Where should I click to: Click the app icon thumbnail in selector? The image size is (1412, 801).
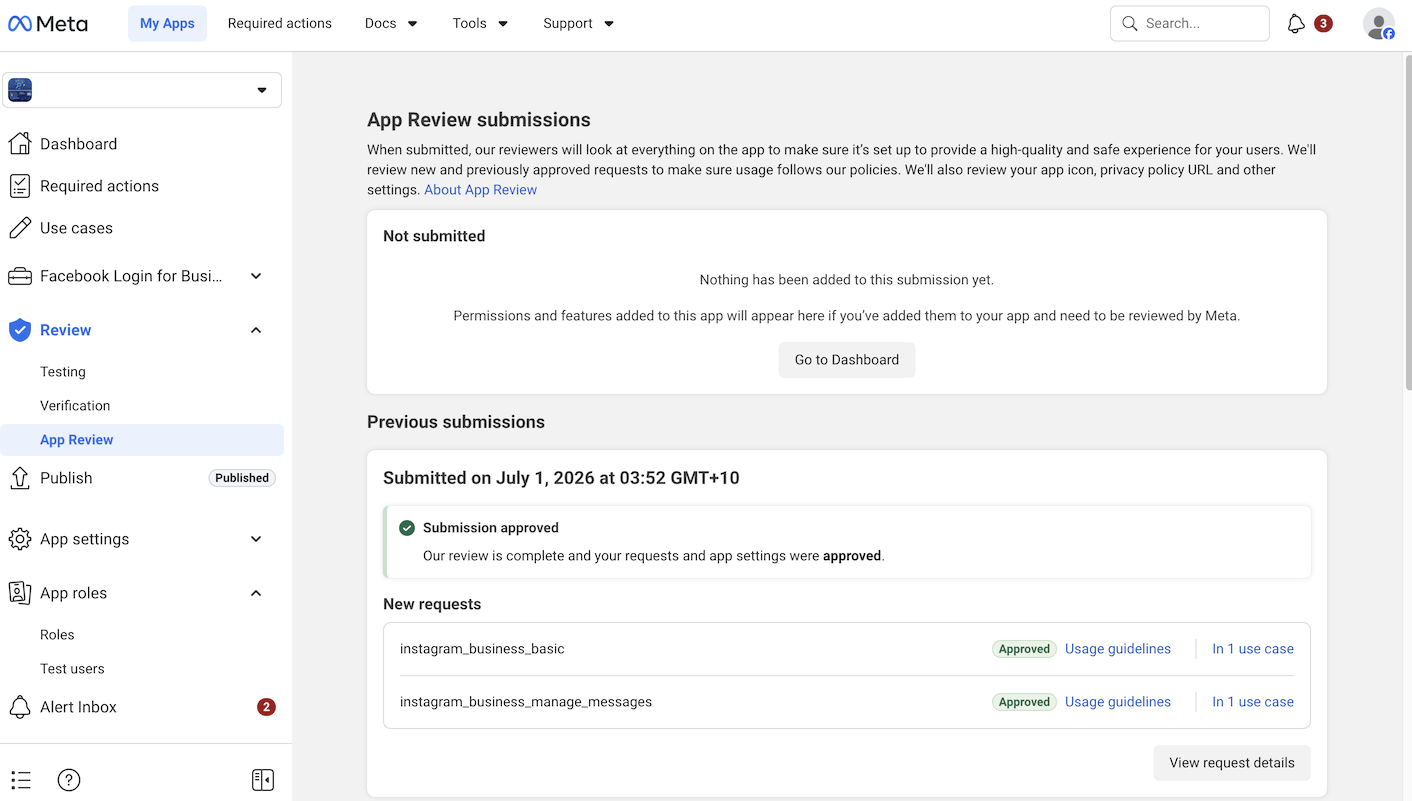20,90
